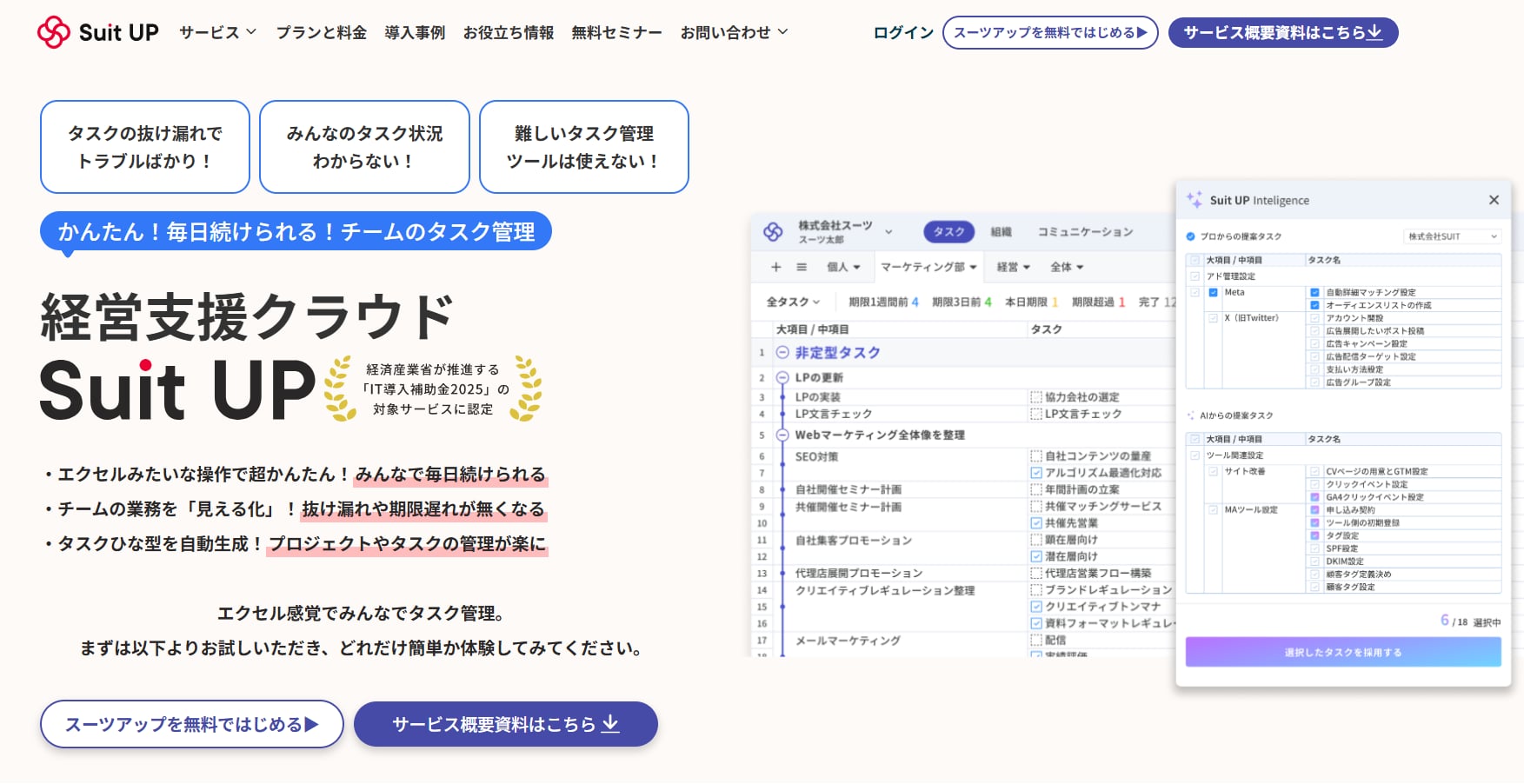Open the 全タスク filter dropdown
Screen dimensions: 1524x784
click(793, 302)
